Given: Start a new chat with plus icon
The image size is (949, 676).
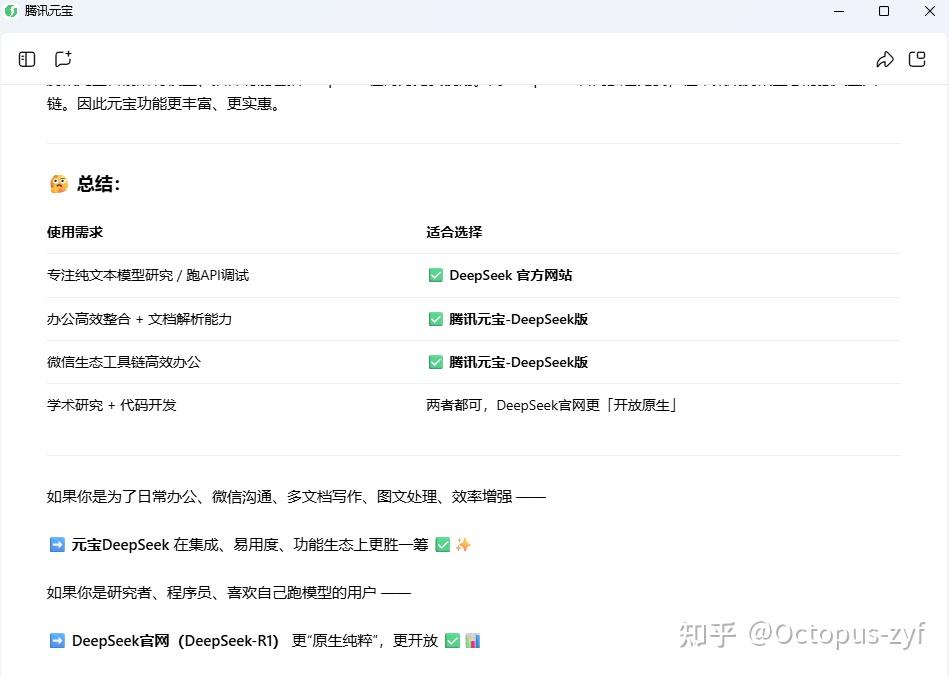Looking at the screenshot, I should tap(63, 59).
